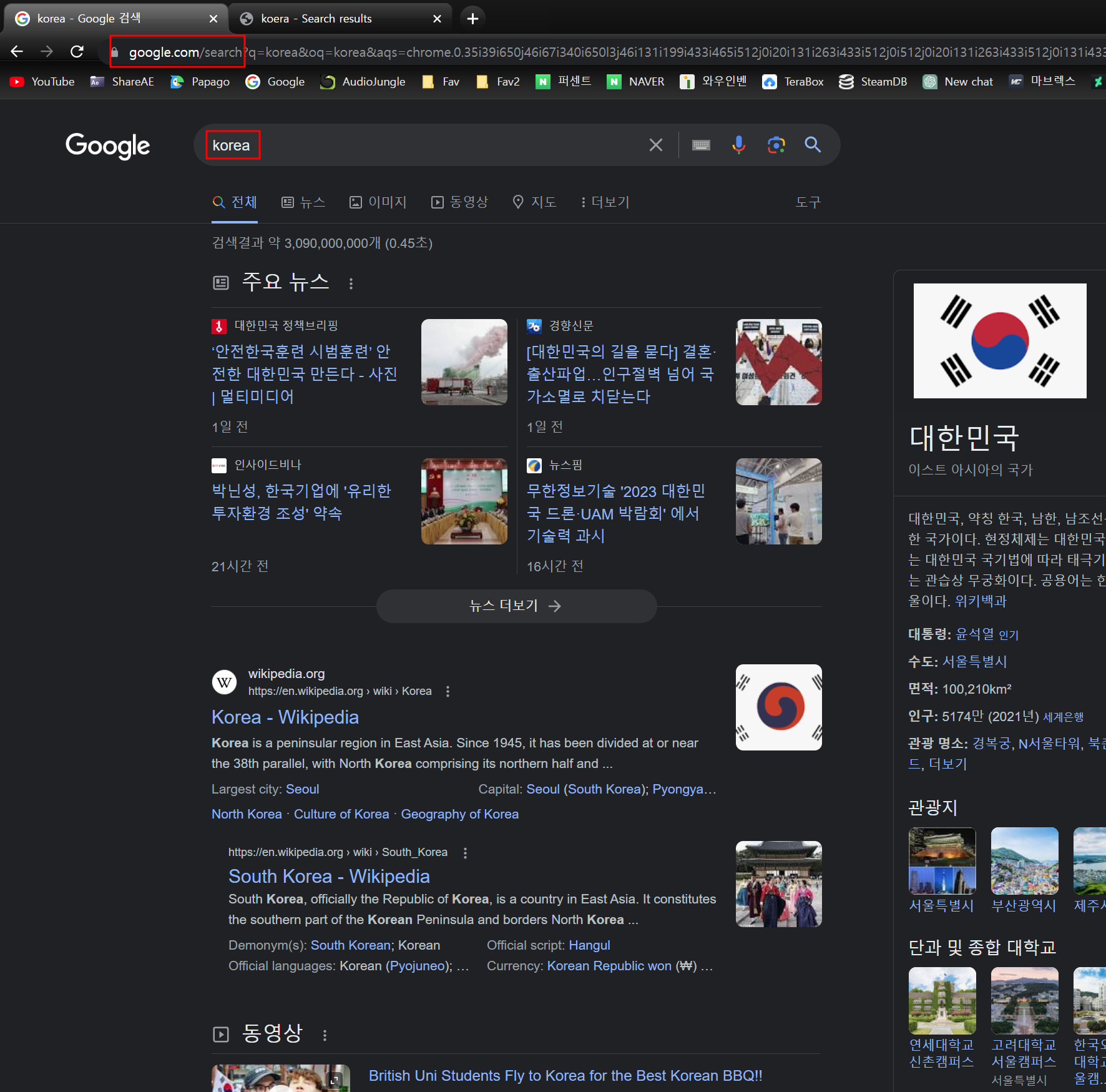Click the browser back arrow
The width and height of the screenshot is (1106, 1092).
[17, 52]
